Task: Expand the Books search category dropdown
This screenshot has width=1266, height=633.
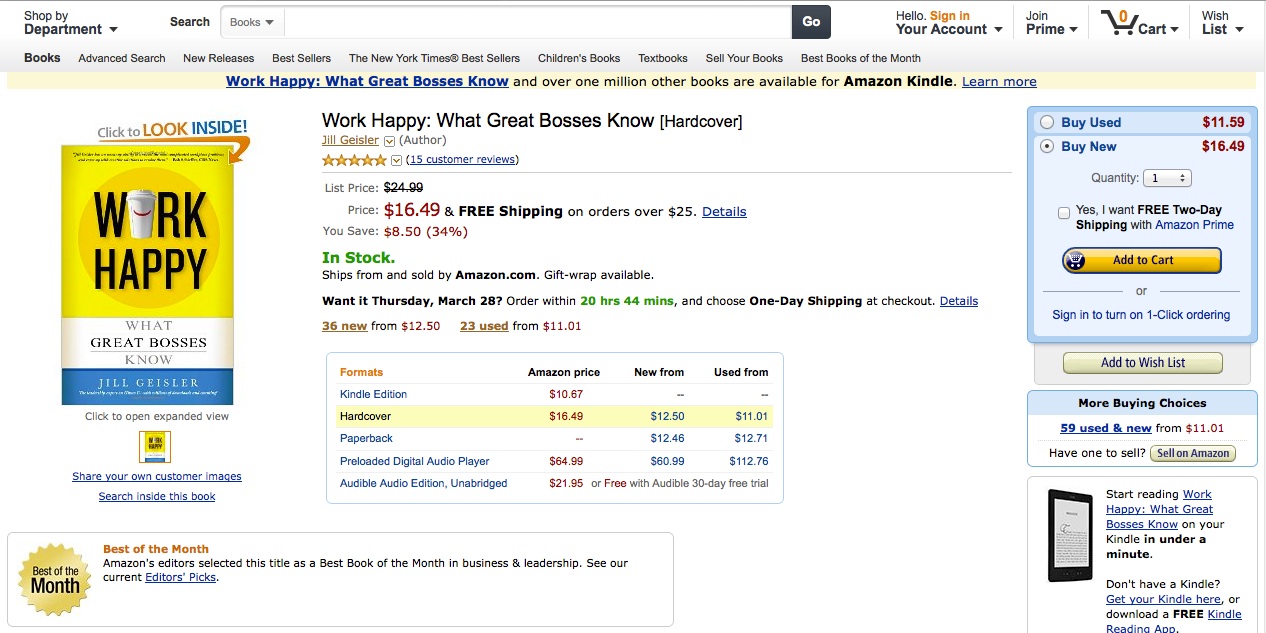Action: point(252,22)
